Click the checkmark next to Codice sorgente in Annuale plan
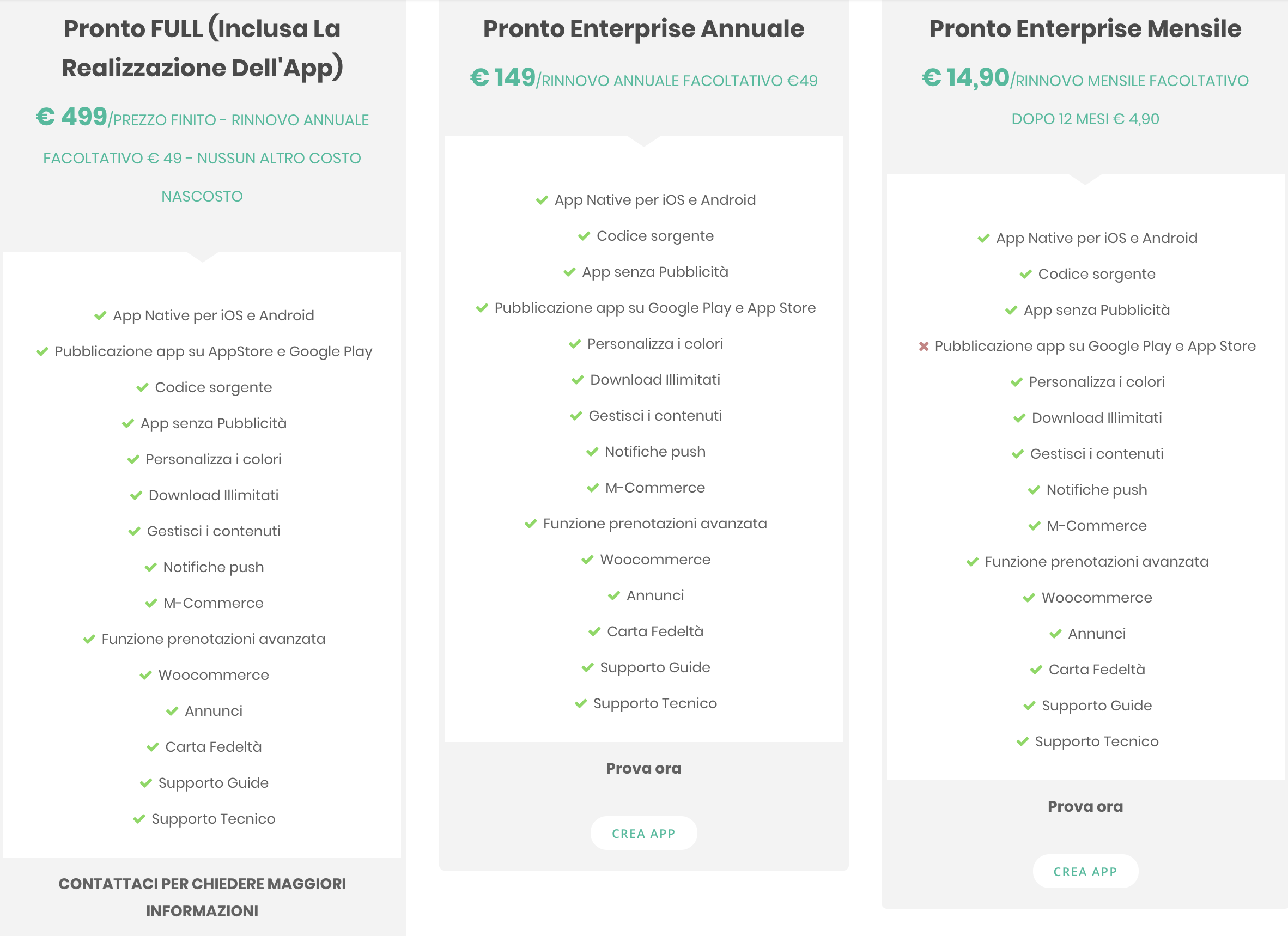 584,236
